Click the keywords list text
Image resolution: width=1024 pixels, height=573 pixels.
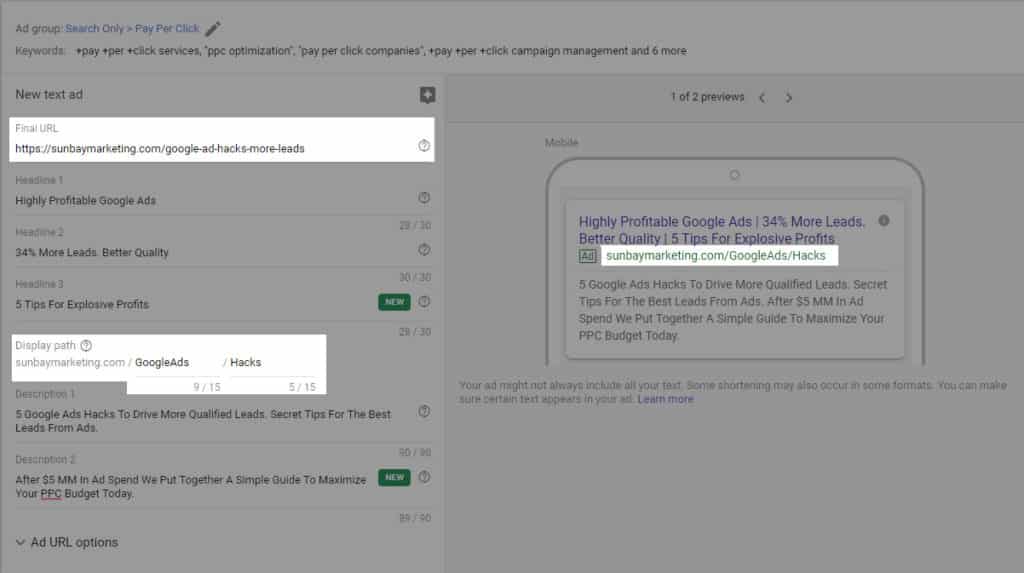[381, 51]
